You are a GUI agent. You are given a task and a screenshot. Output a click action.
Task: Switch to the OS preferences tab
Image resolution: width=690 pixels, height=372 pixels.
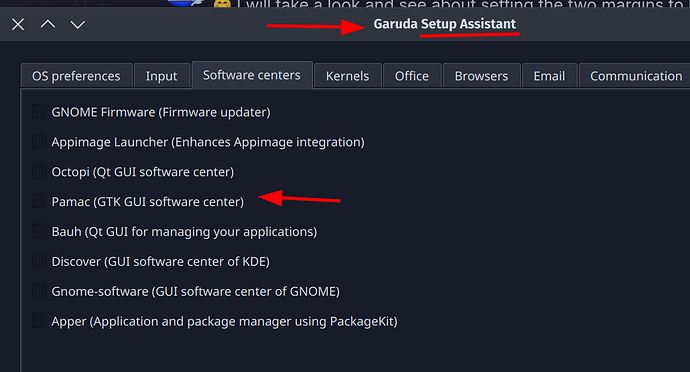76,76
